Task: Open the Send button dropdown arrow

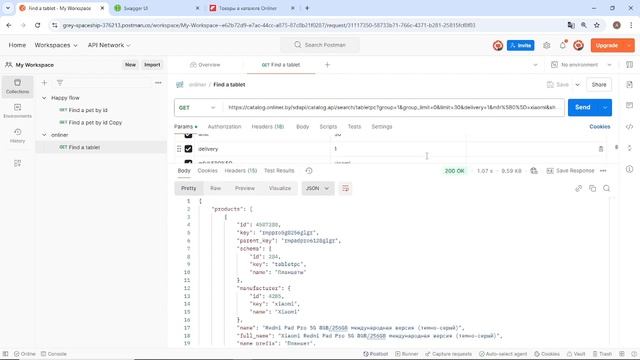Action: [605, 107]
